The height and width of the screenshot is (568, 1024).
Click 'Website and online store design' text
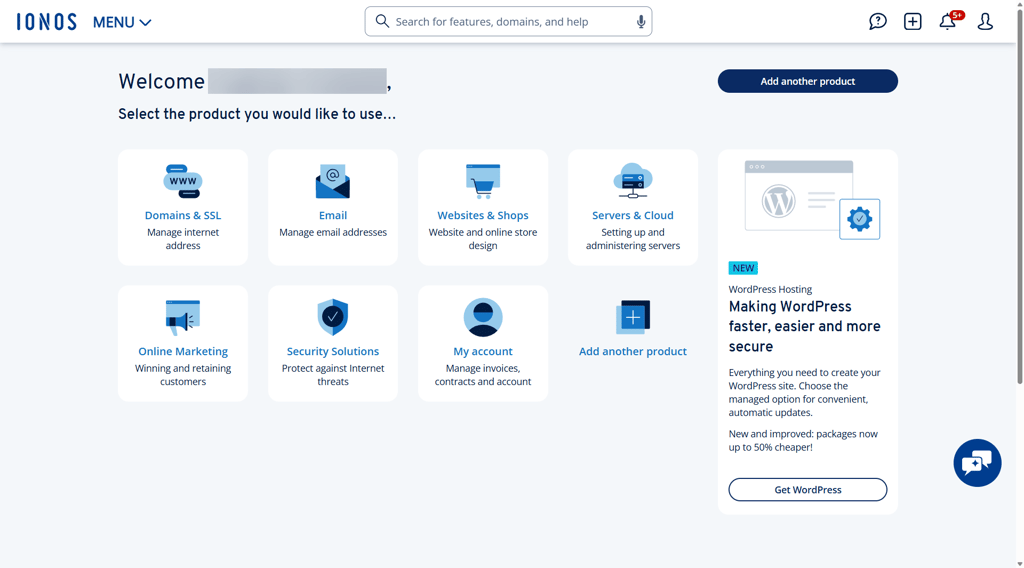tap(483, 239)
